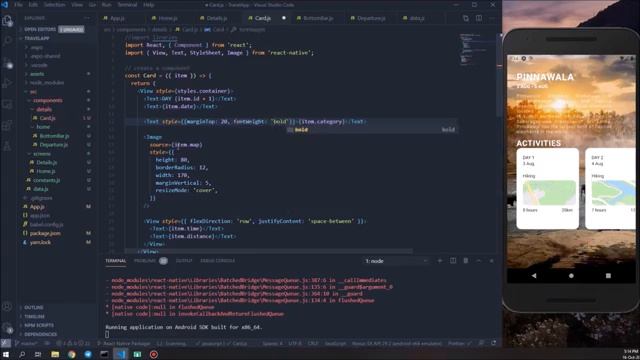Maximize the terminal panel size
640x360 pixels.
[x=479, y=260]
